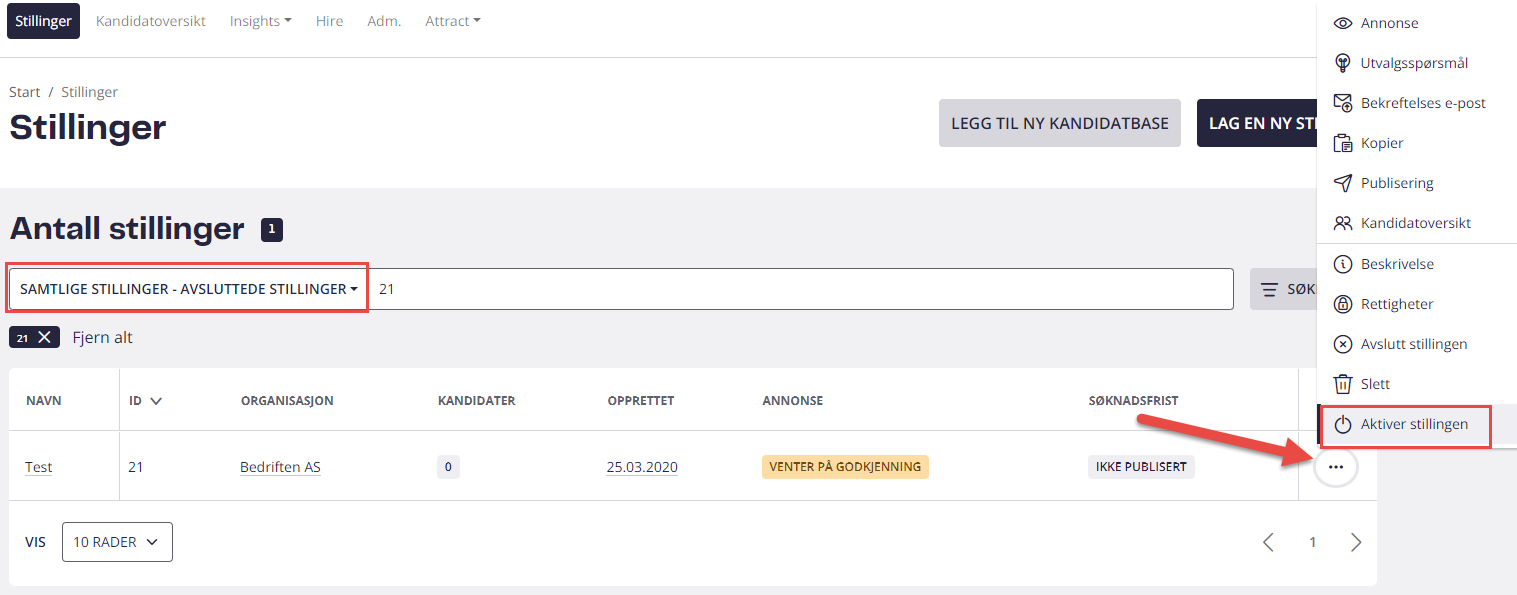Expand the Samtlige stillinger filter dropdown
The image size is (1517, 595).
[189, 289]
